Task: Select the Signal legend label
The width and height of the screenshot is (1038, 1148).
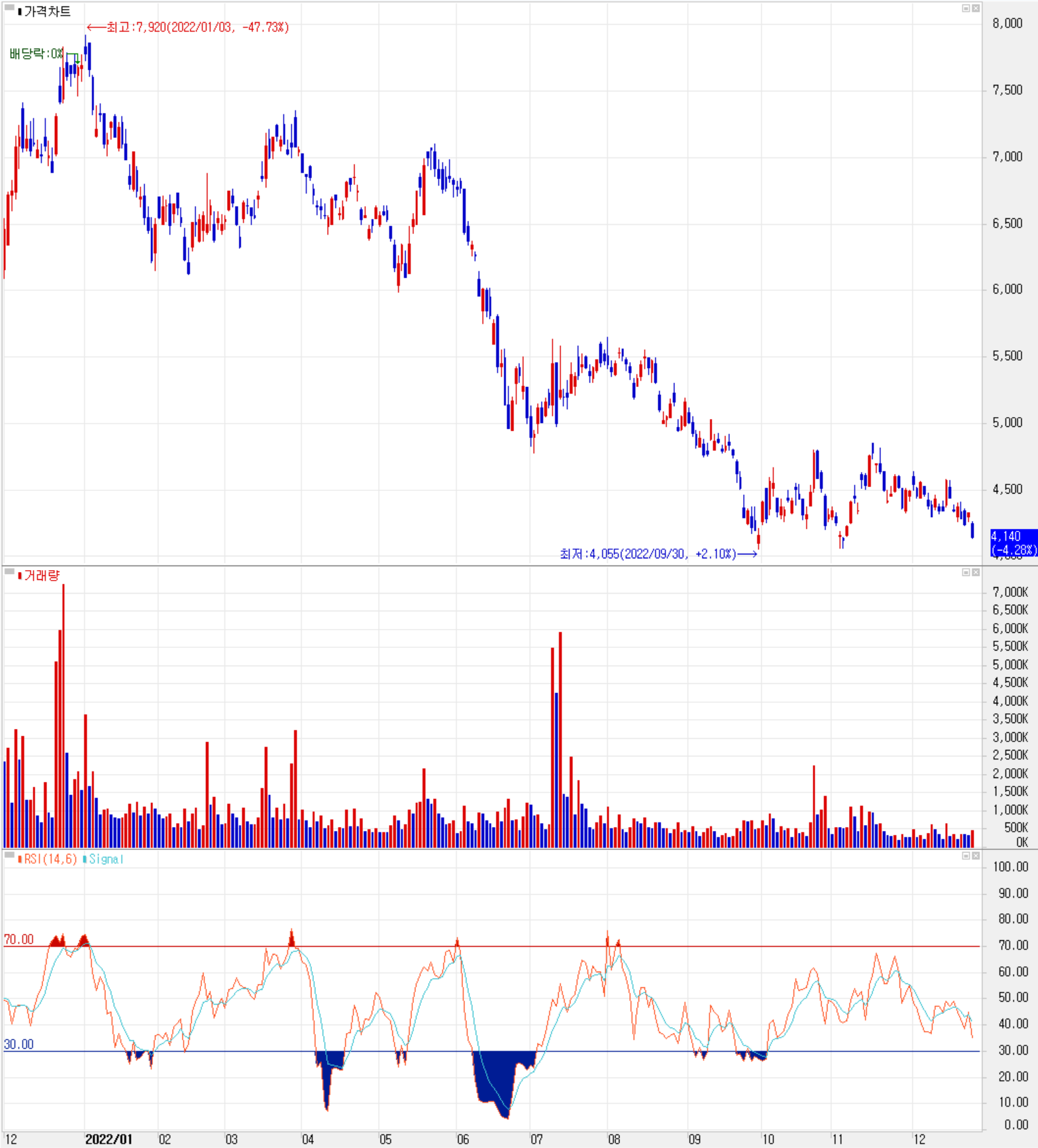Action: coord(106,859)
